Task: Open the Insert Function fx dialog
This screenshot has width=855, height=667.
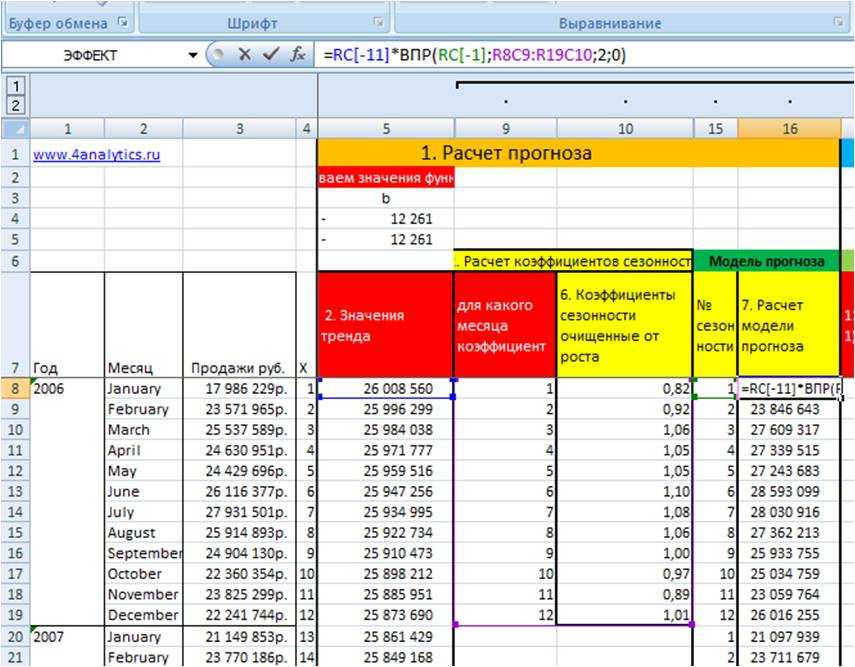Action: pos(297,56)
